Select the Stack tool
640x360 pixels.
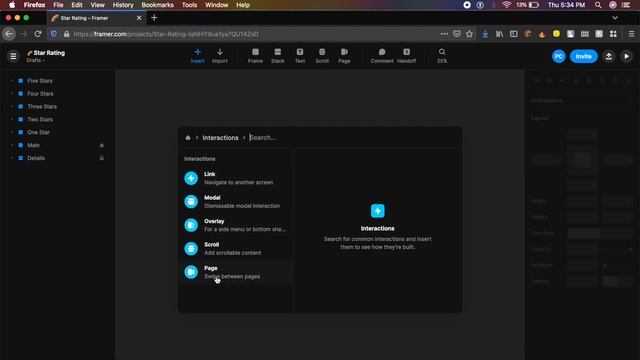pyautogui.click(x=278, y=56)
